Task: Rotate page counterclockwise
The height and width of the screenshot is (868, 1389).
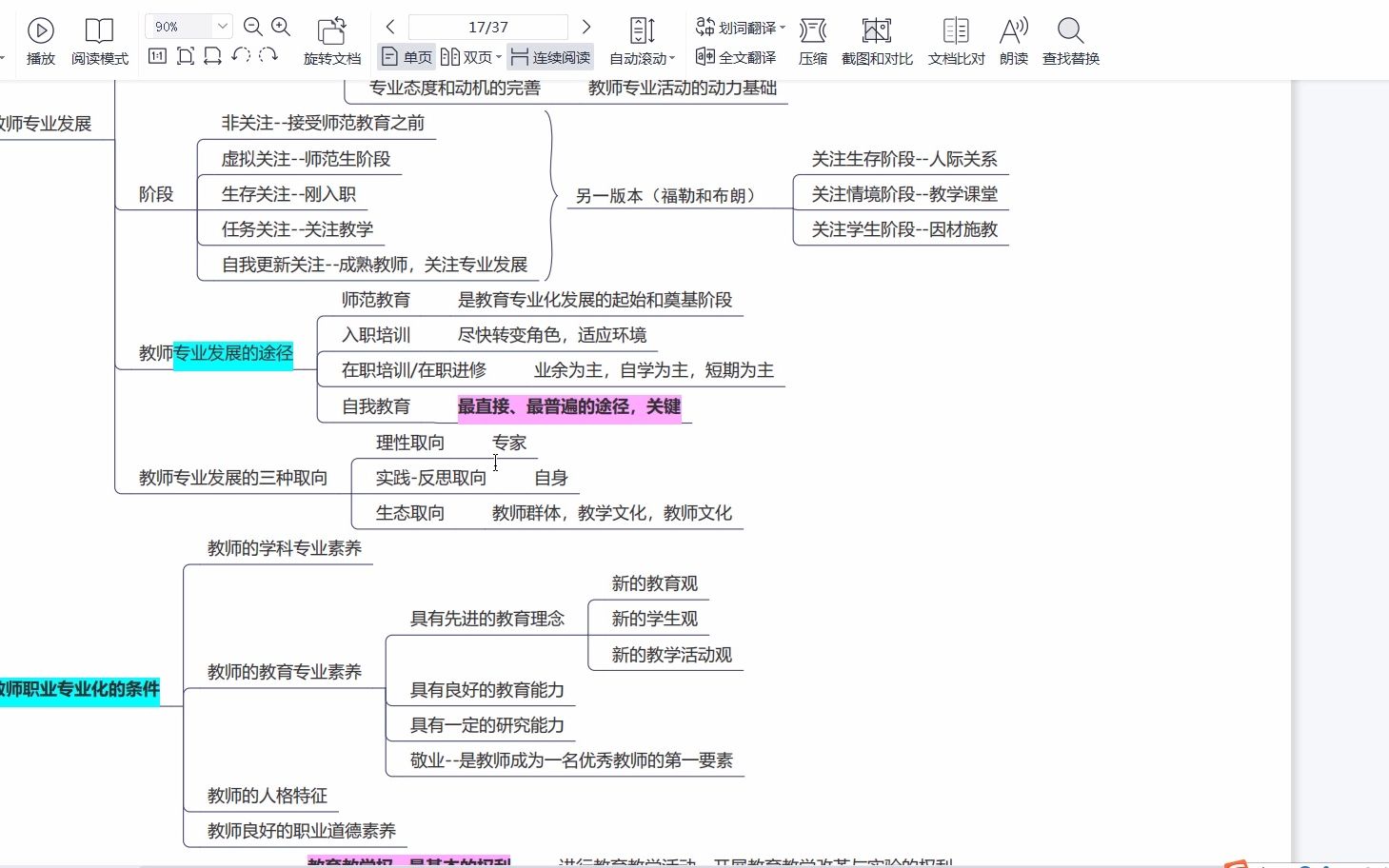Action: tap(241, 55)
